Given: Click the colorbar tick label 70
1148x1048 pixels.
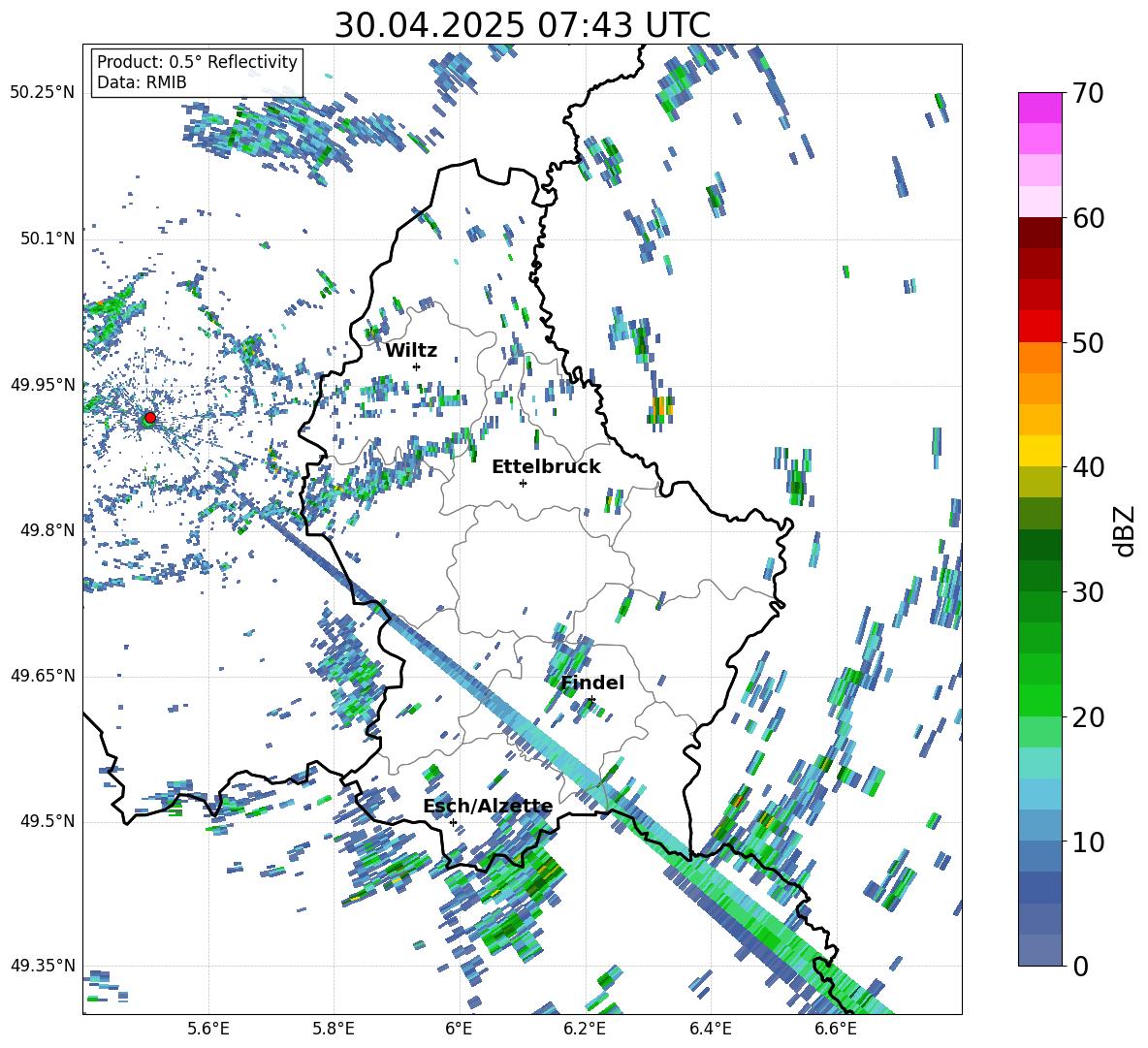Looking at the screenshot, I should click(x=1088, y=93).
